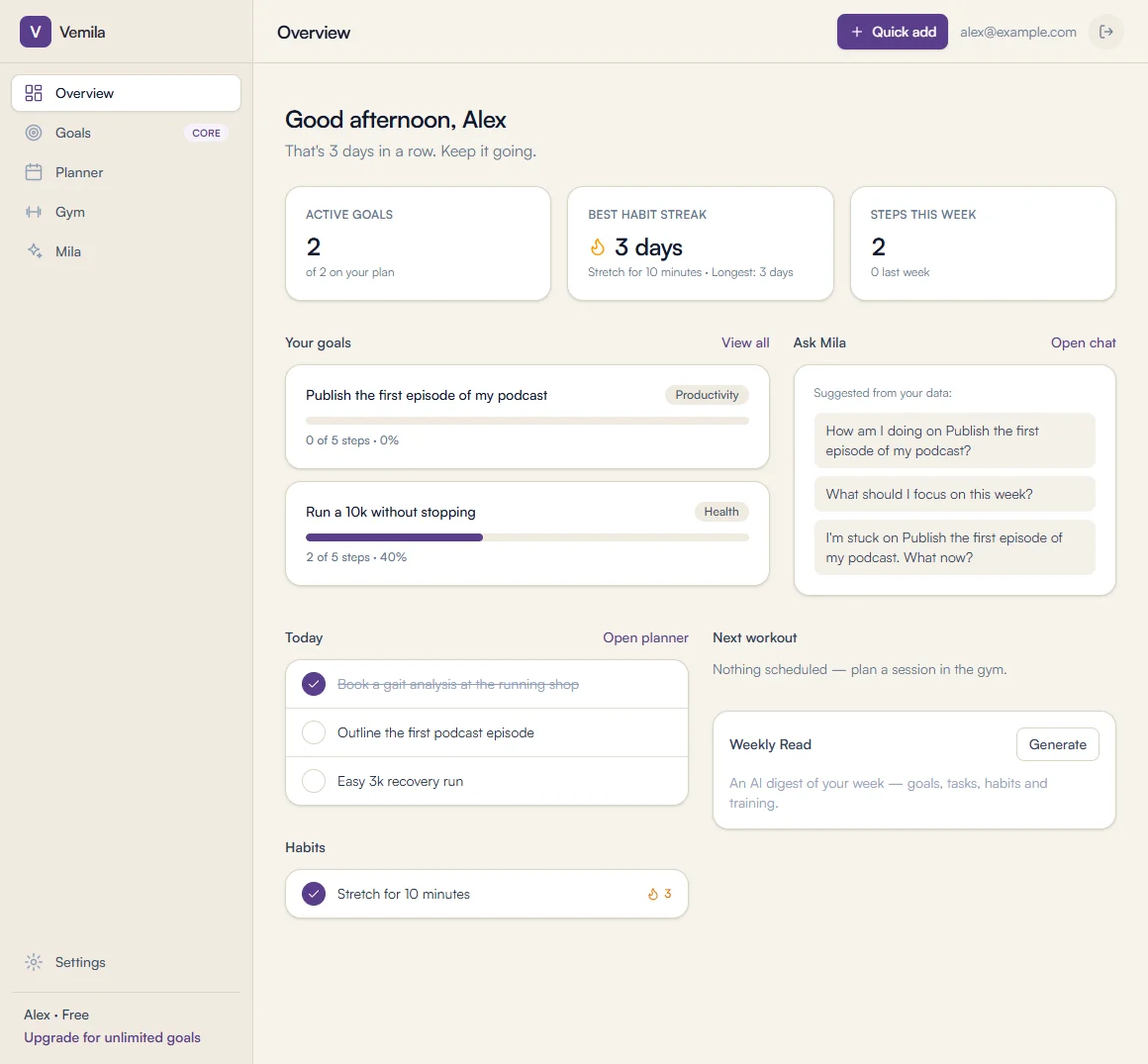
Task: Click the CORE badge next to Goals
Action: pos(207,133)
